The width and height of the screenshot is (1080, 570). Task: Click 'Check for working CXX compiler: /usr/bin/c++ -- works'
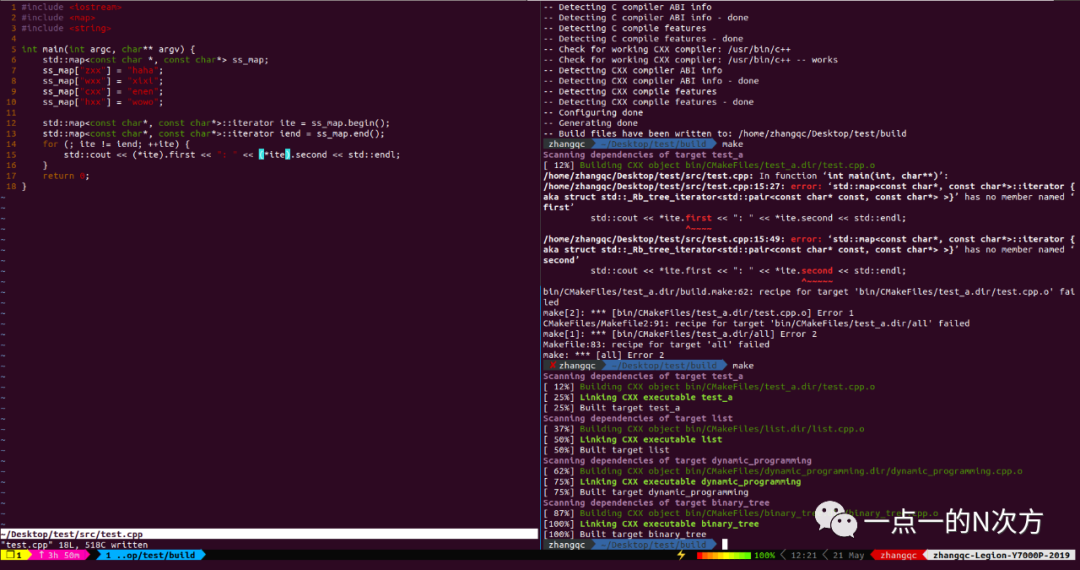coord(690,60)
